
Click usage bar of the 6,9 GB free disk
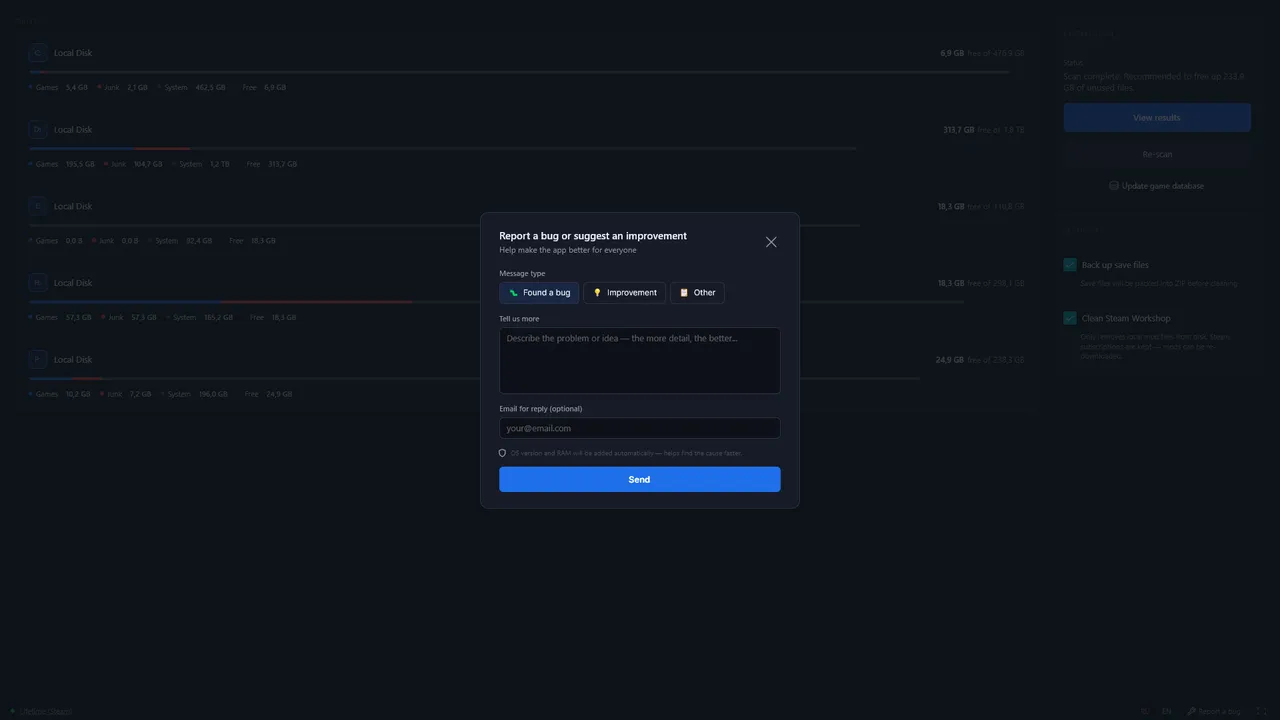coord(519,72)
